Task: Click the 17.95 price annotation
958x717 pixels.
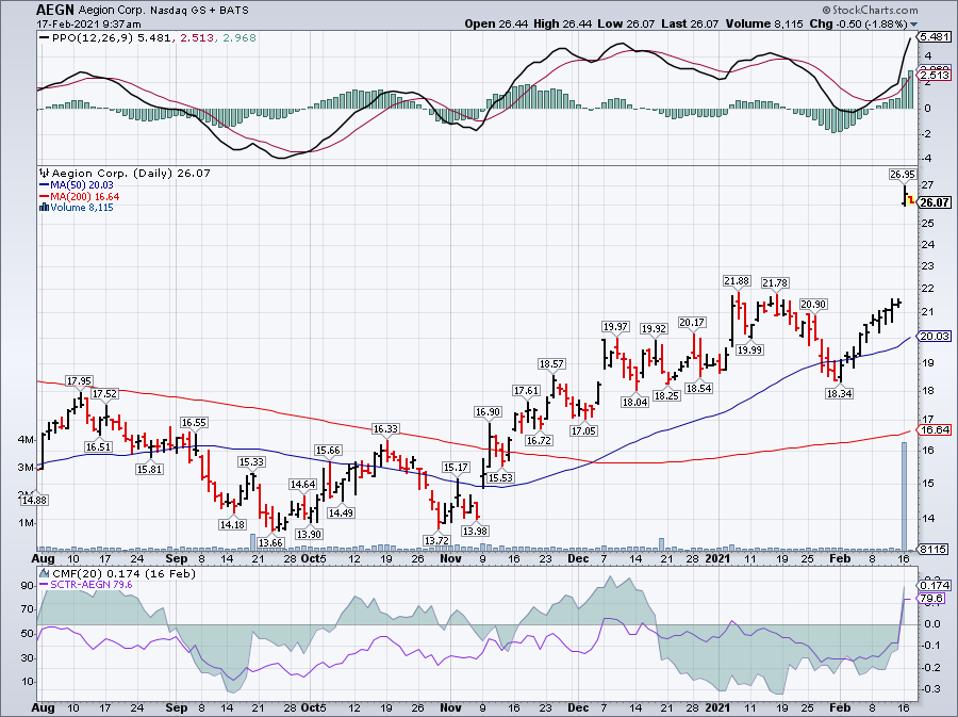Action: coord(79,381)
